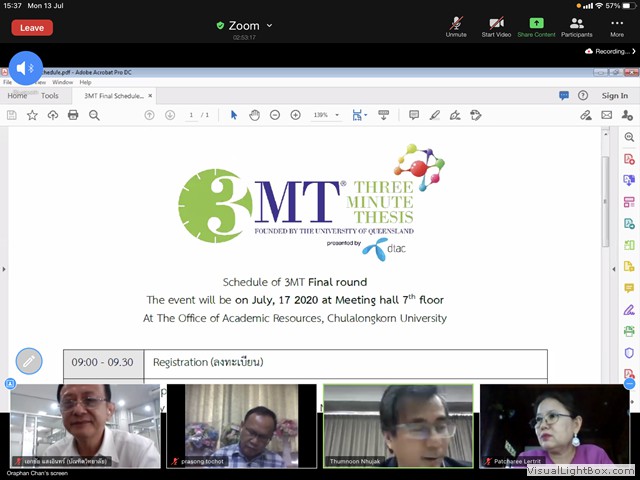
Task: Choose the hand pan tool
Action: 254,115
